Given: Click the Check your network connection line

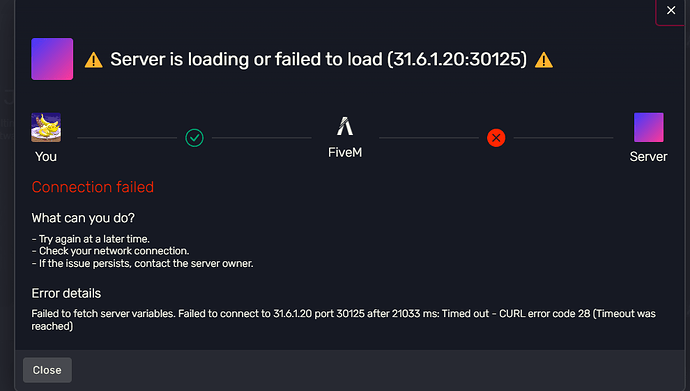Looking at the screenshot, I should pos(110,251).
